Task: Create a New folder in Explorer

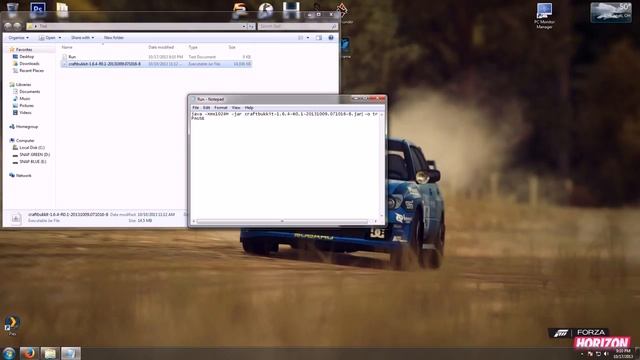Action: pos(113,38)
